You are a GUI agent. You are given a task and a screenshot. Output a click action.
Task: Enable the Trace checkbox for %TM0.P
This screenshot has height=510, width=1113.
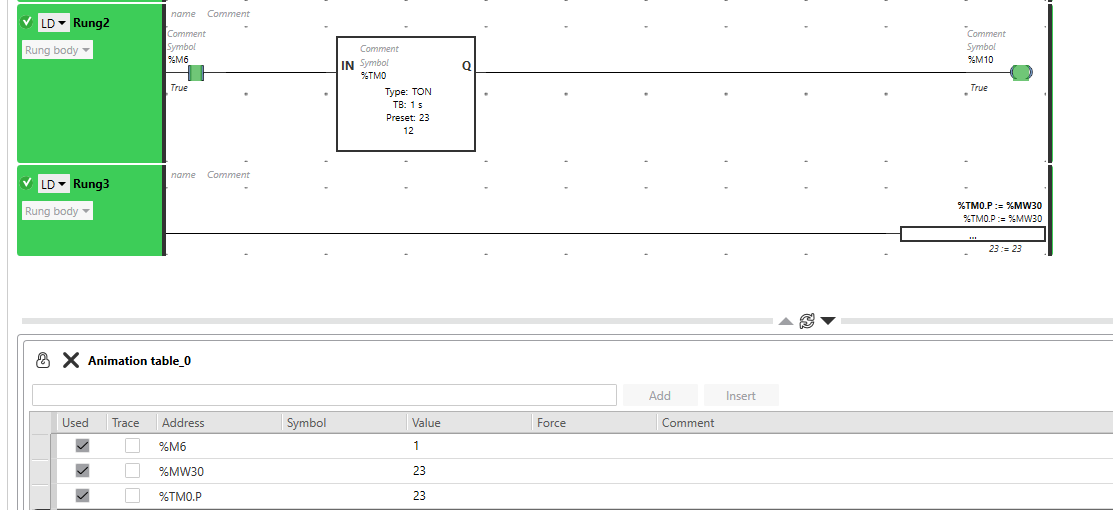132,495
